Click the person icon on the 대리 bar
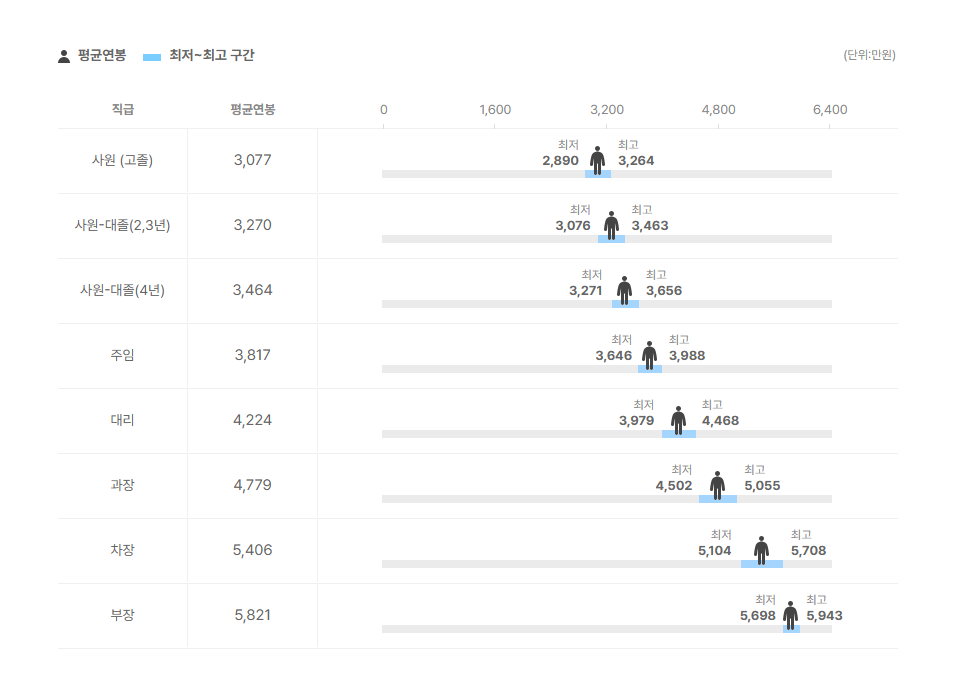 point(679,420)
